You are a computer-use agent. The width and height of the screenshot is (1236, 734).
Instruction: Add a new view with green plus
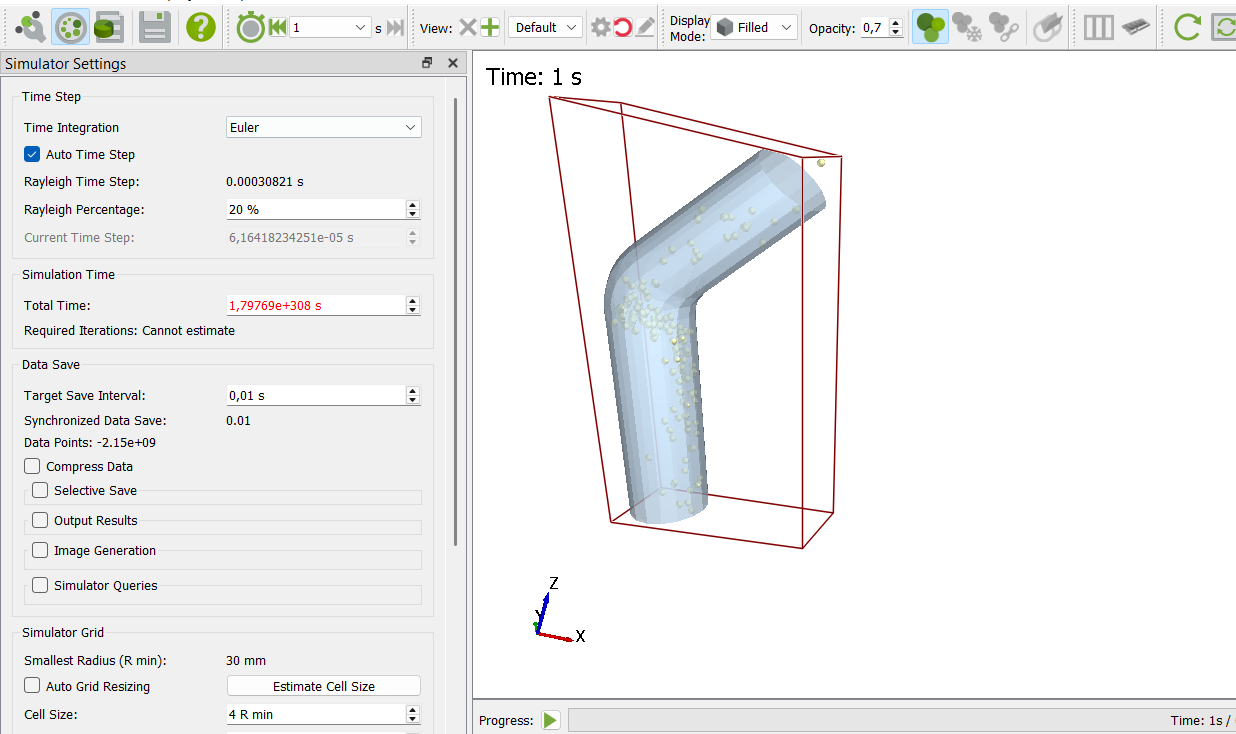point(490,28)
